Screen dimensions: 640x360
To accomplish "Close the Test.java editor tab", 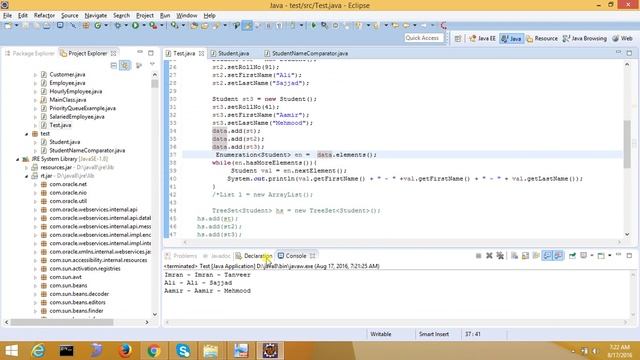I will pyautogui.click(x=201, y=53).
